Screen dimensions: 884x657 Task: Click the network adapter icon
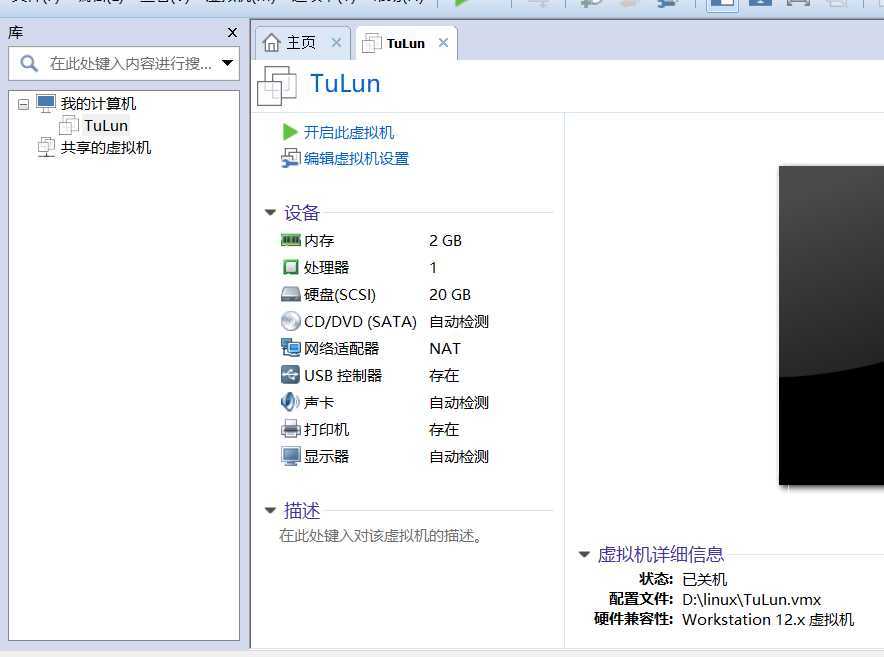(x=291, y=348)
